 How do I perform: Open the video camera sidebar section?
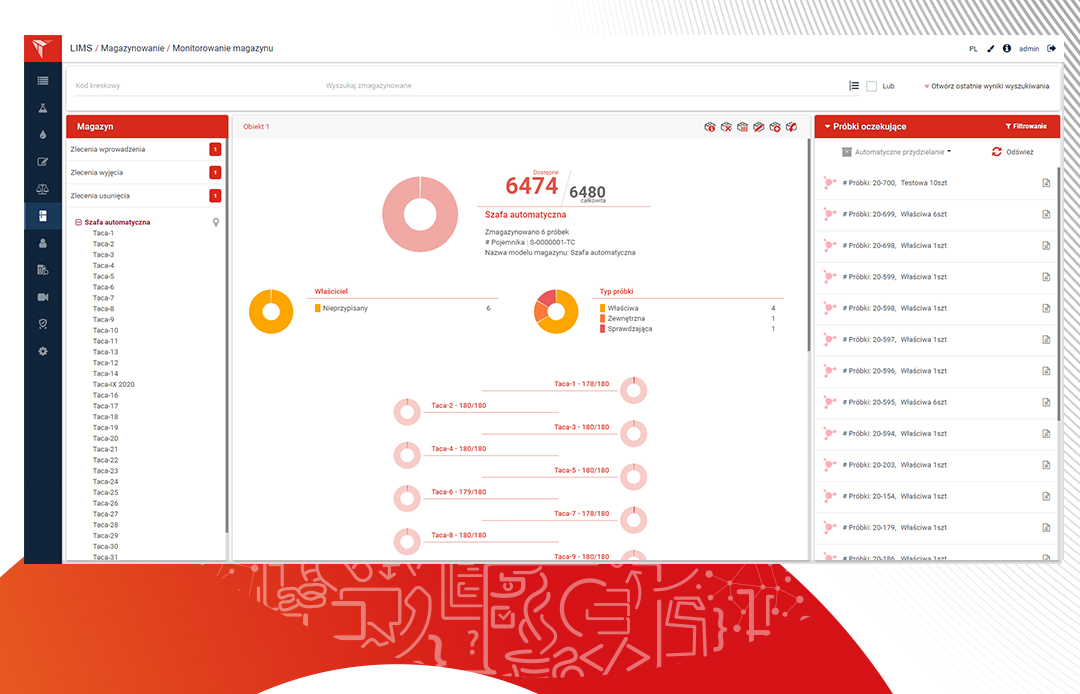(x=42, y=297)
